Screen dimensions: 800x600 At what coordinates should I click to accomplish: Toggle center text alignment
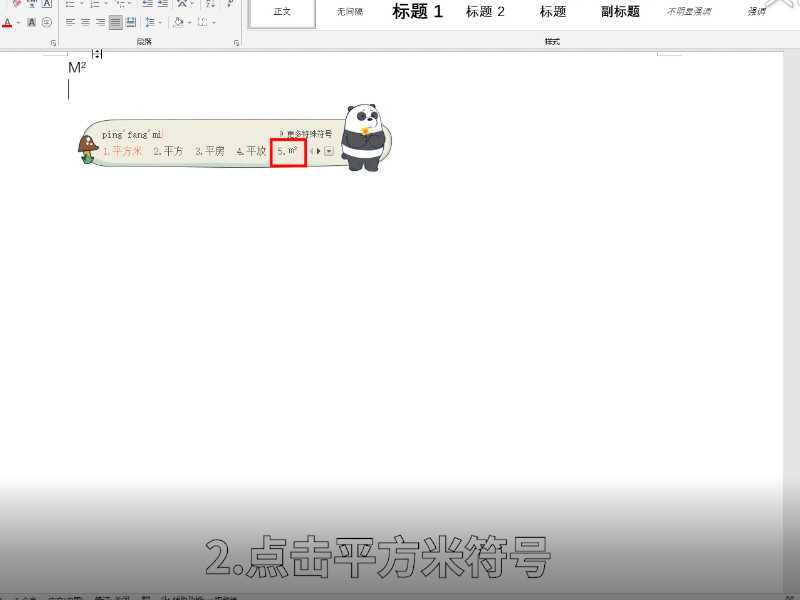click(x=87, y=23)
